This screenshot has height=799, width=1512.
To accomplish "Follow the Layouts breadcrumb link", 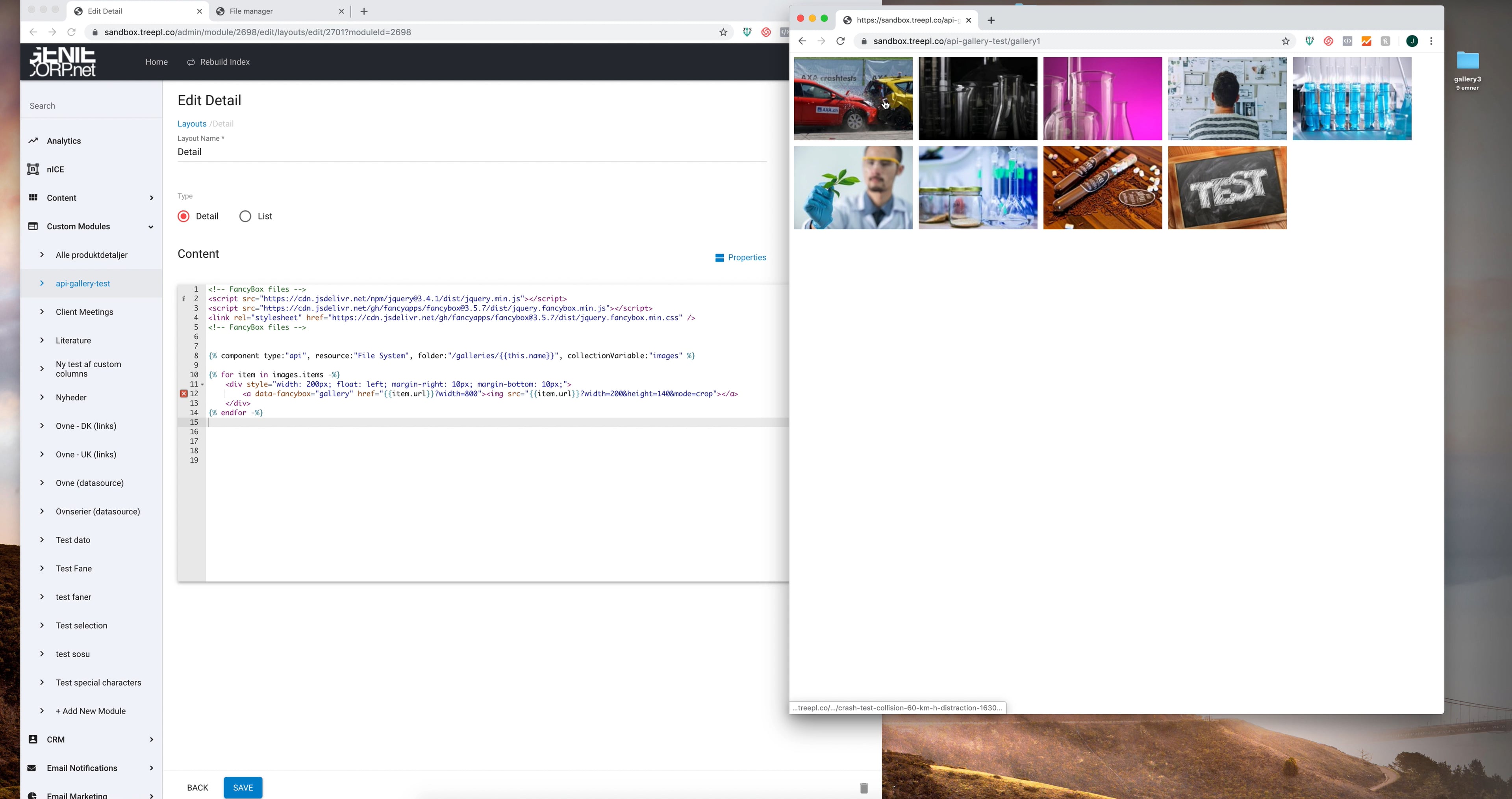I will click(192, 124).
